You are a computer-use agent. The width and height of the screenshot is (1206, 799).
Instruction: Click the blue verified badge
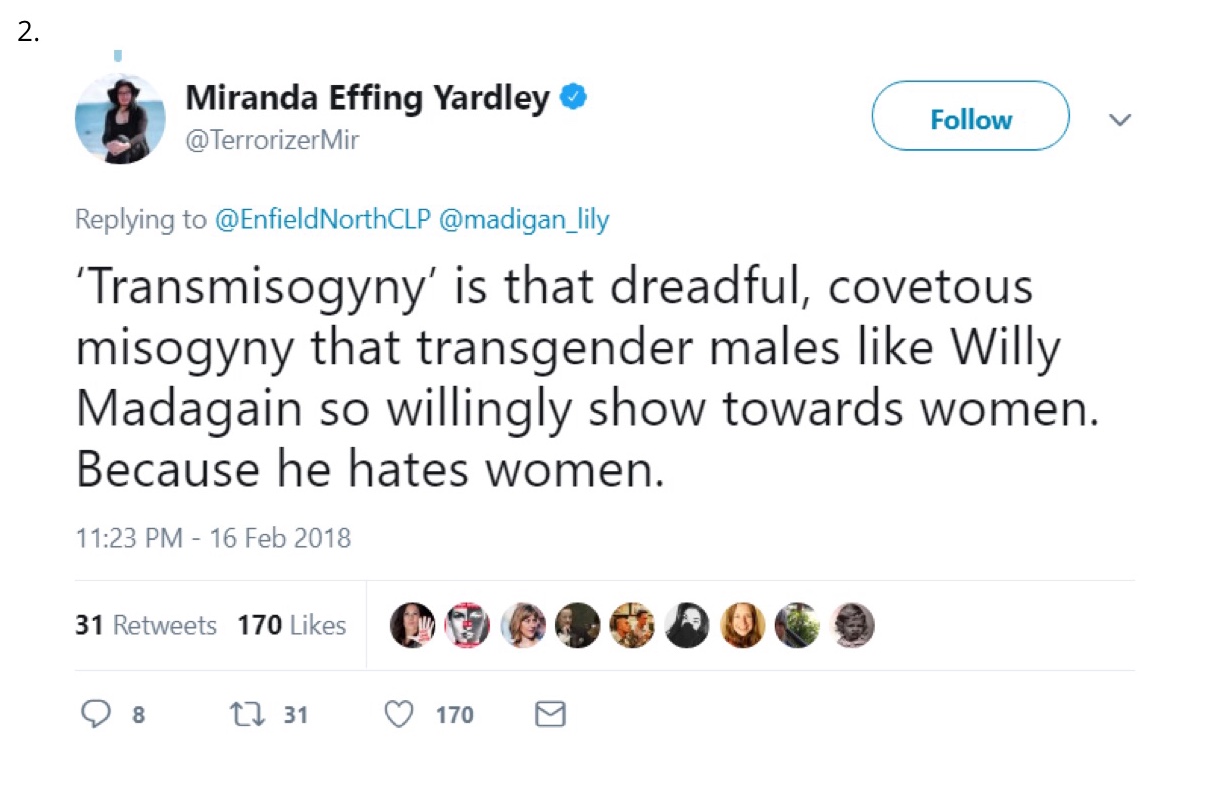pyautogui.click(x=573, y=98)
